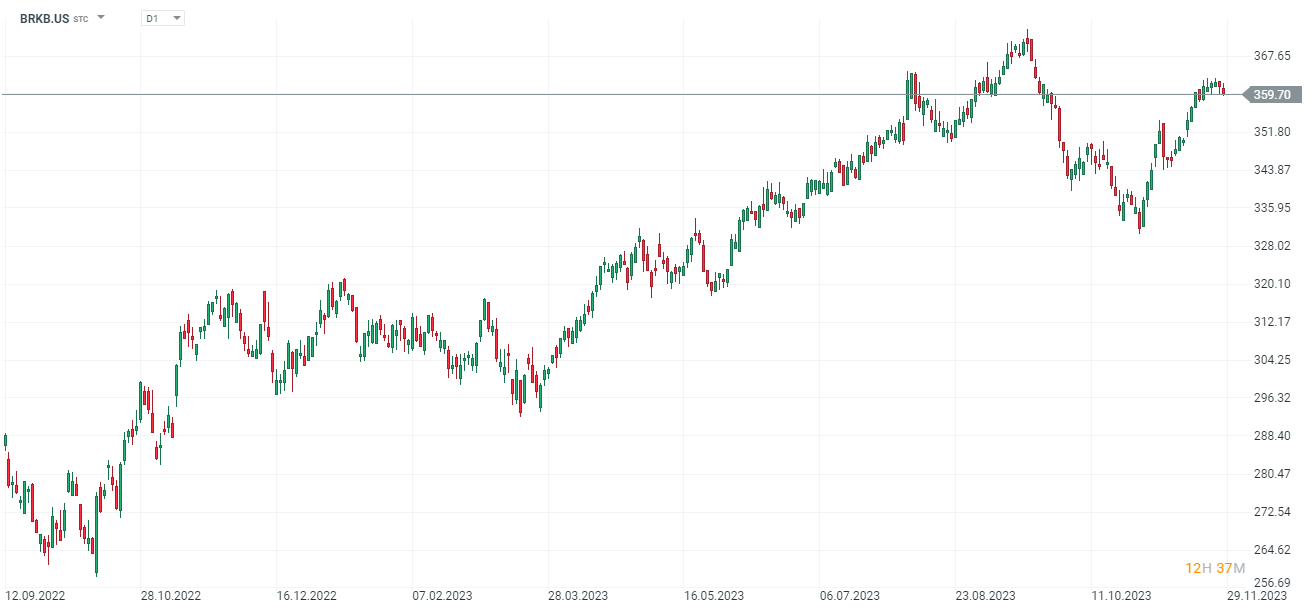Click the STC label beside the ticker
This screenshot has height=613, width=1314.
80,19
